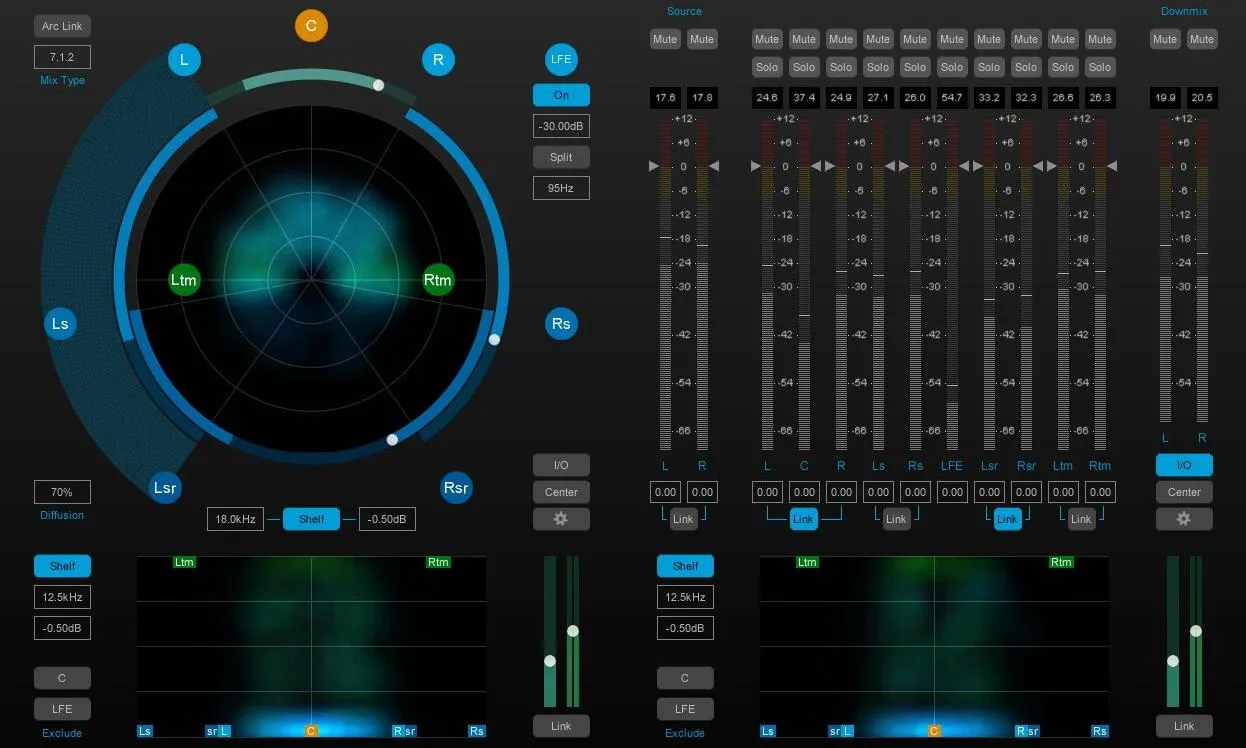Image resolution: width=1246 pixels, height=748 pixels.
Task: Open the Downmix settings gear icon
Action: point(1184,519)
